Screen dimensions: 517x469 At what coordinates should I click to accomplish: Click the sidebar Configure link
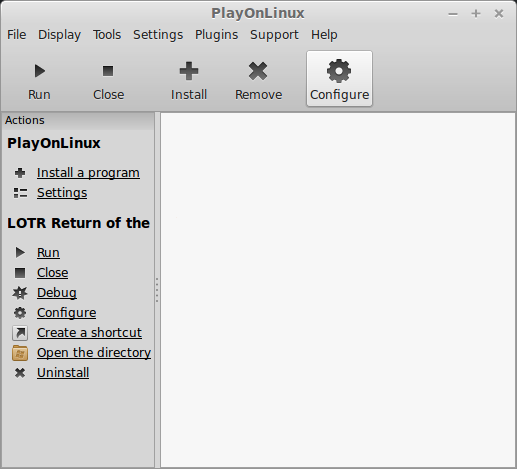[x=67, y=313]
